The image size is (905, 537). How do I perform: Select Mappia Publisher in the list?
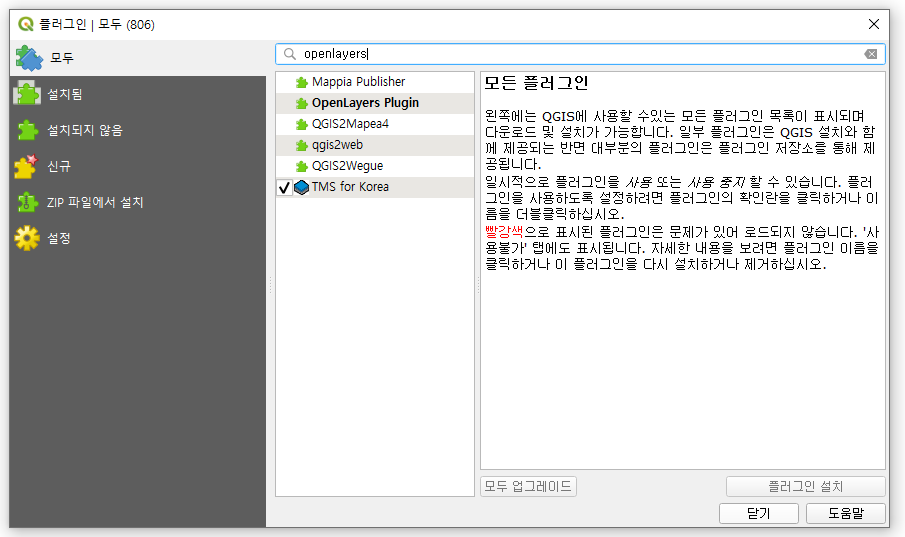tap(375, 82)
